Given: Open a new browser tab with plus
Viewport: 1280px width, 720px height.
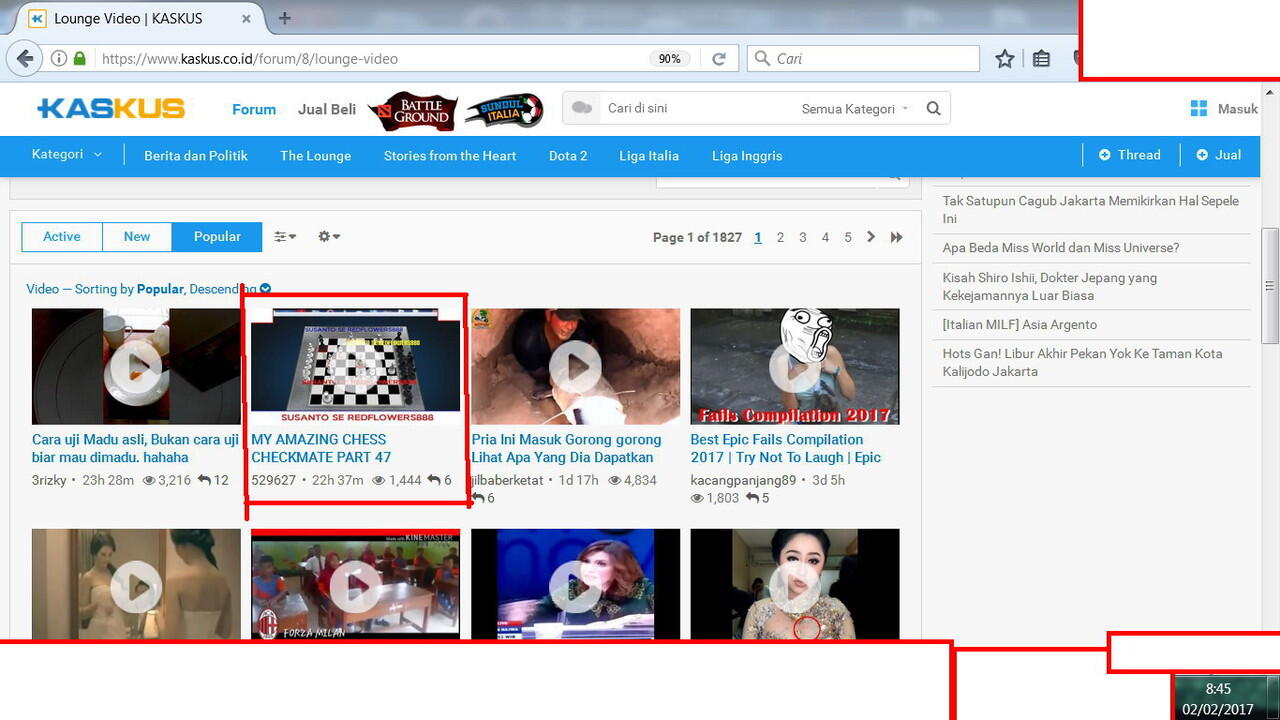Looking at the screenshot, I should point(285,18).
